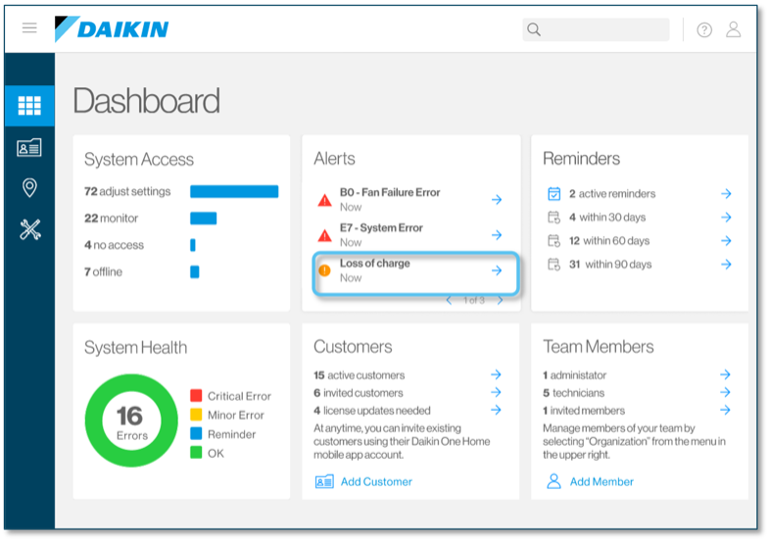Open B0 Fan Failure Error arrow

(x=497, y=200)
